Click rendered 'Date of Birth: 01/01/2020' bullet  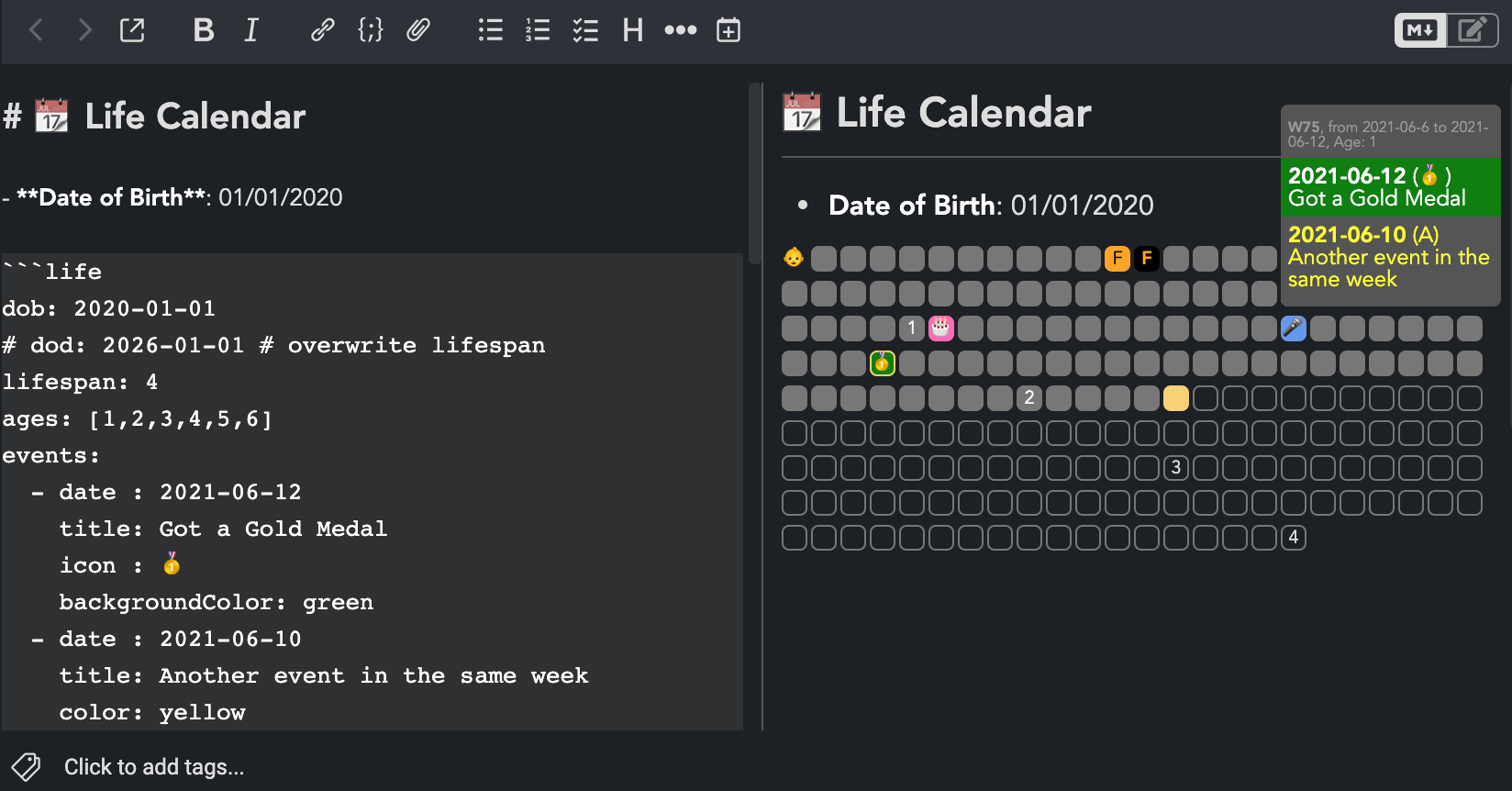pos(991,205)
